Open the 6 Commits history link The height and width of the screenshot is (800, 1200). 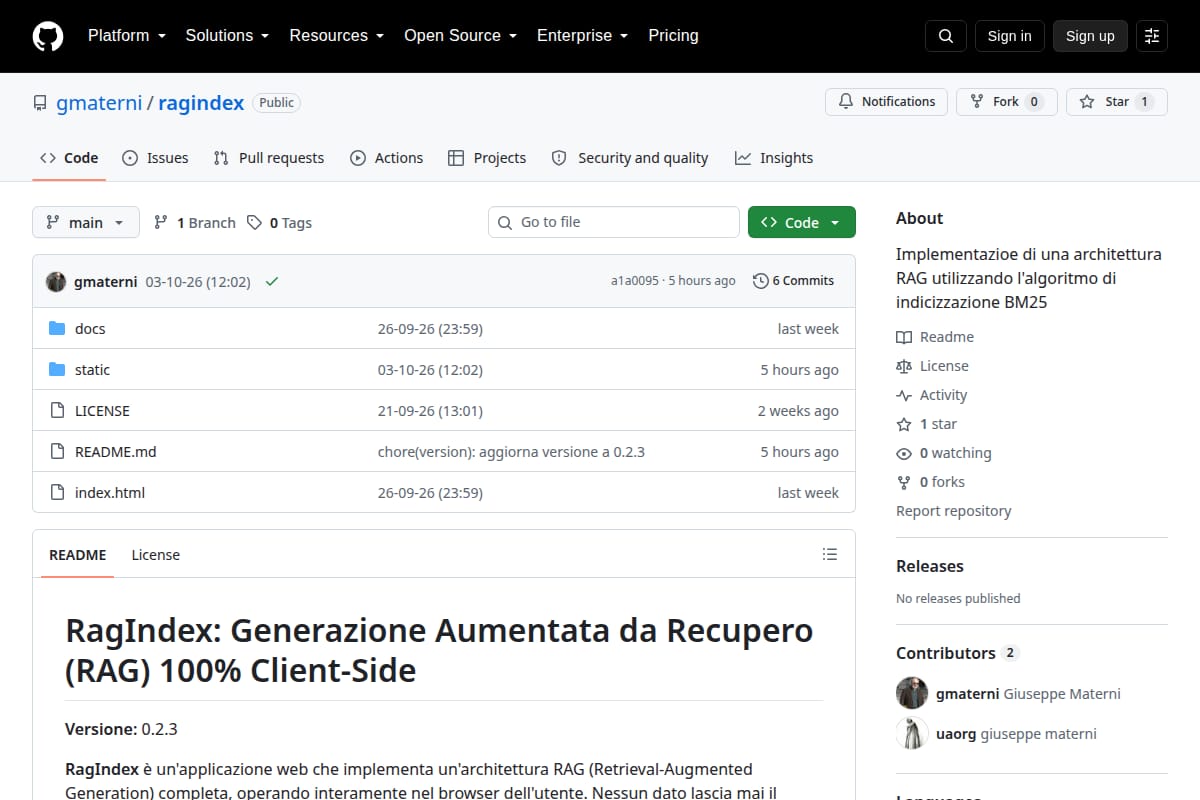pos(793,281)
